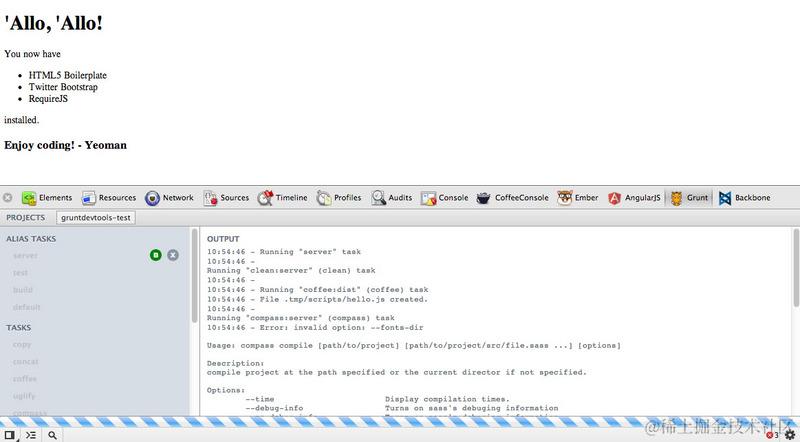This screenshot has height=442, width=800.
Task: Run the concat task
Action: coord(26,361)
